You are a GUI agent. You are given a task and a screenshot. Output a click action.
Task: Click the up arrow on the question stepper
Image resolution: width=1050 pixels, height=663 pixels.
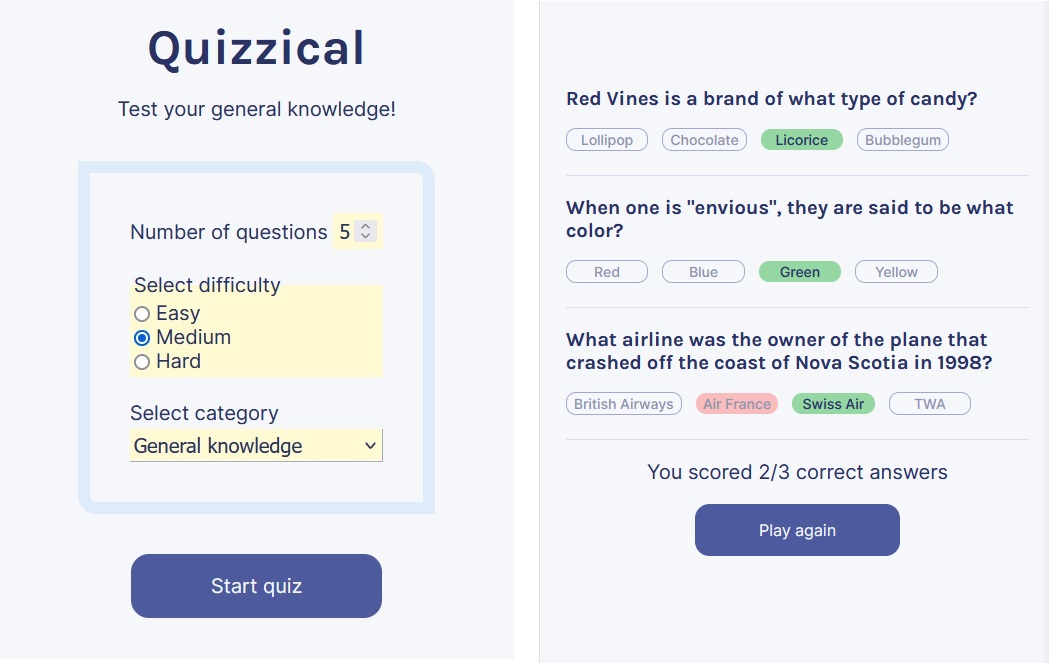(367, 225)
